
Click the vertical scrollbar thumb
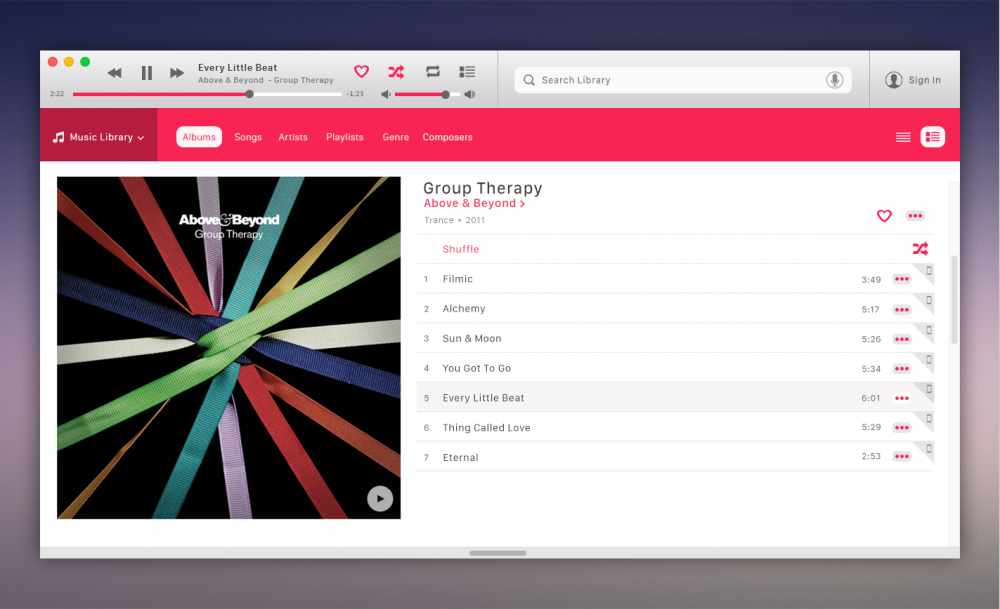(954, 300)
